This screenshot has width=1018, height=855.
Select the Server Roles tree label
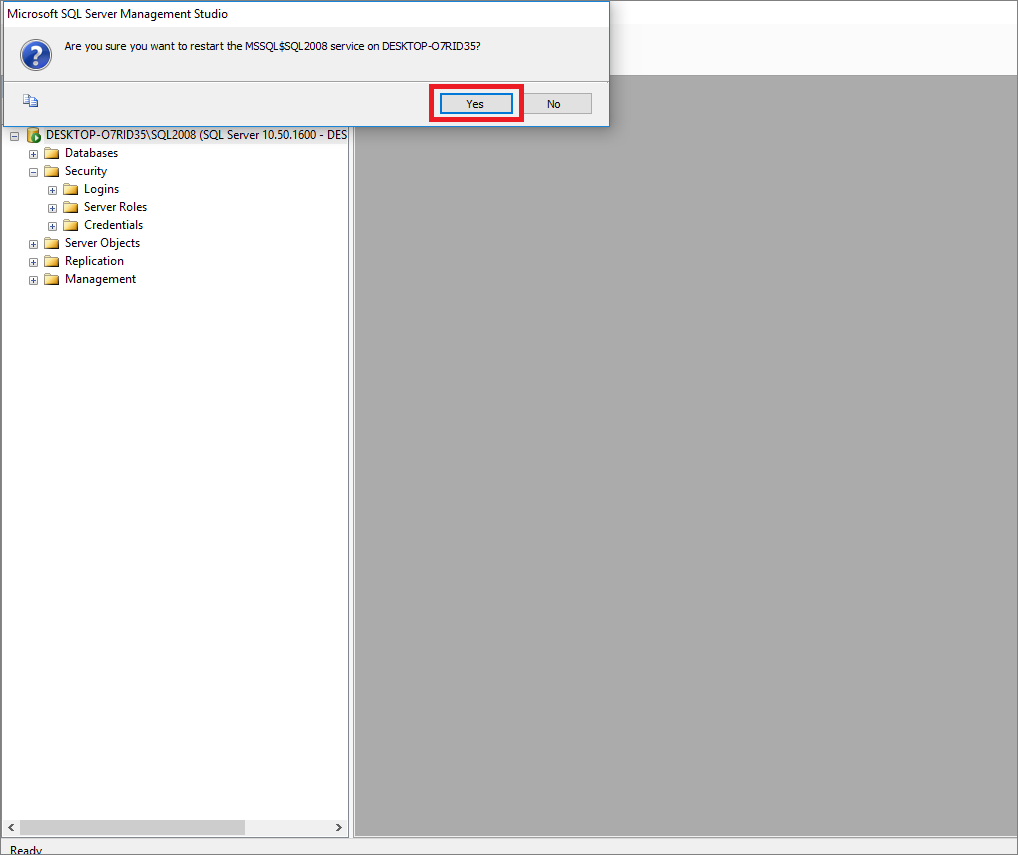coord(116,207)
